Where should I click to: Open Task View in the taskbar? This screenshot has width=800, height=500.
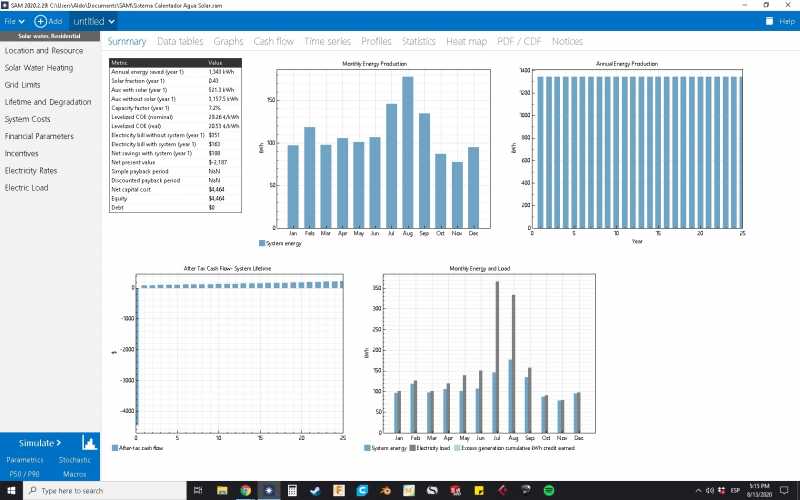click(198, 491)
